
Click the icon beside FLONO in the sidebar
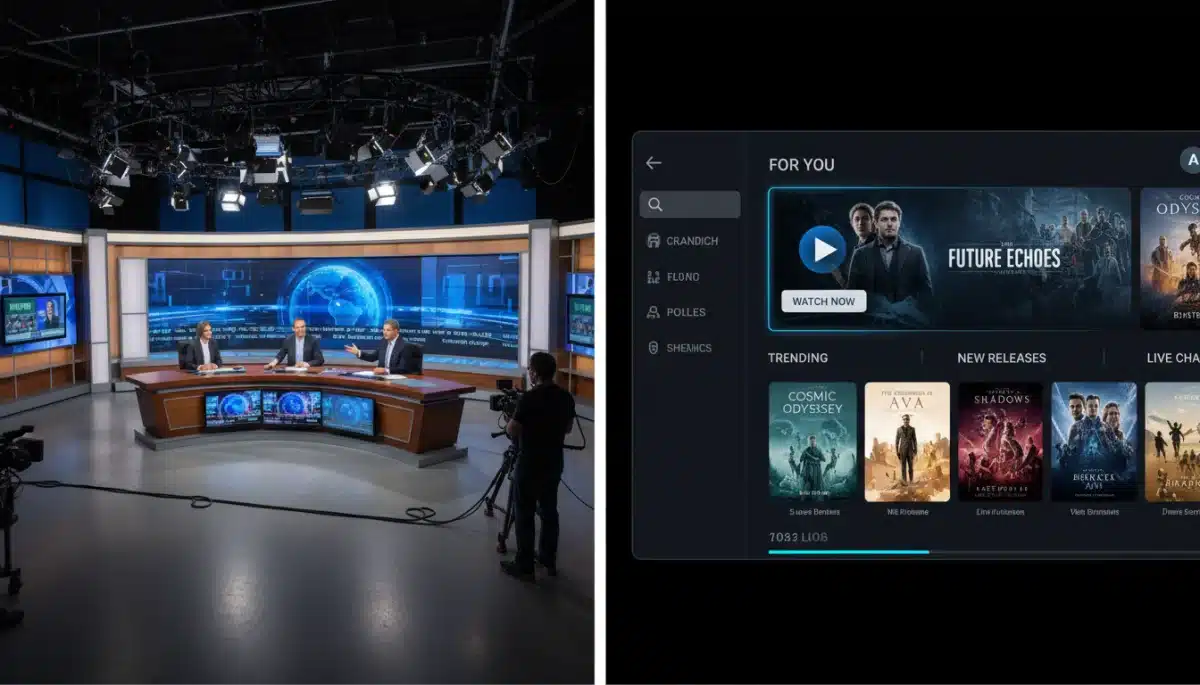point(654,277)
